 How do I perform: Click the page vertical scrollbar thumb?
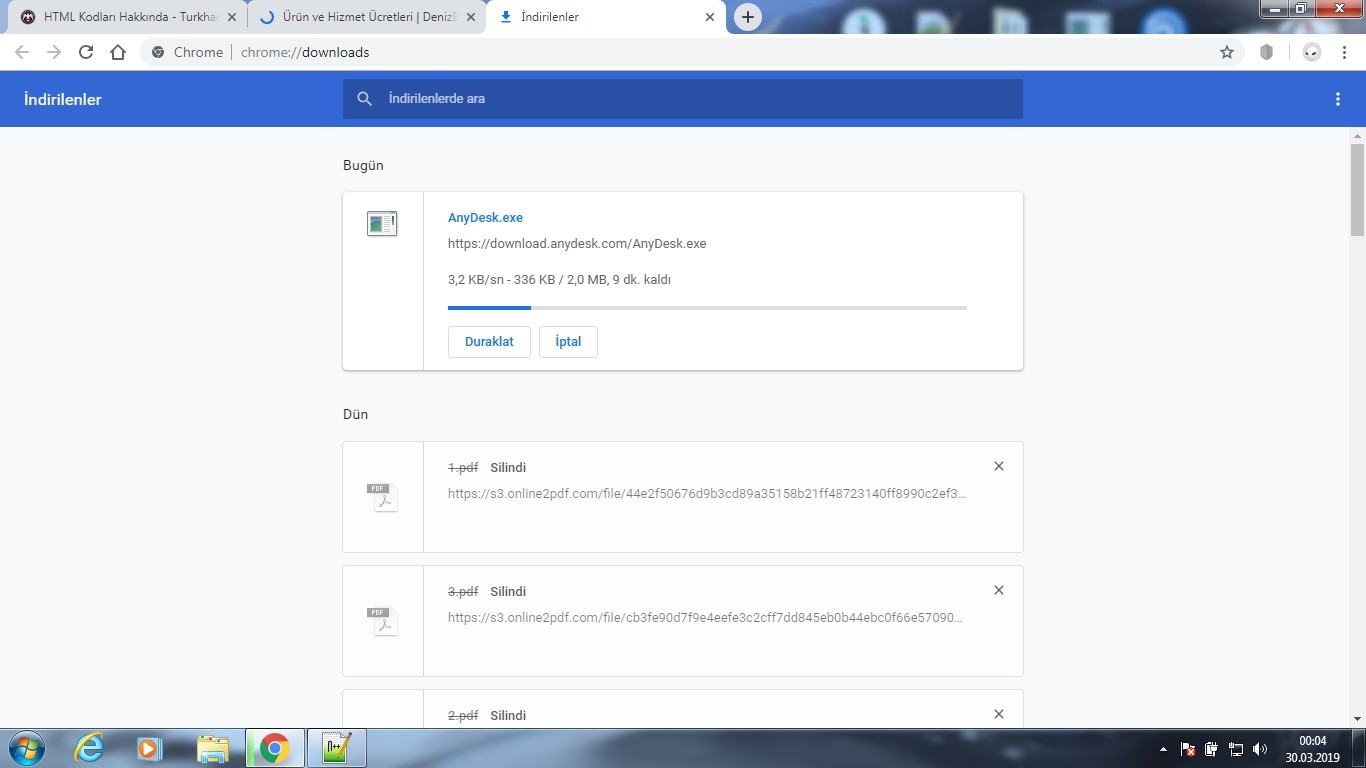tap(1357, 190)
